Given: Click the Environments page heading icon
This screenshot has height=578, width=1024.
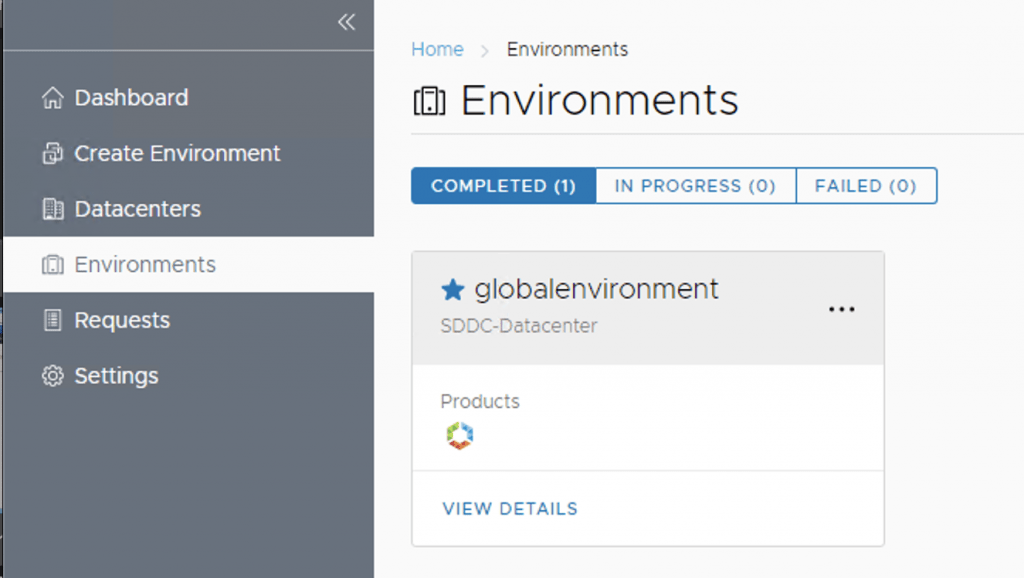Looking at the screenshot, I should 429,101.
